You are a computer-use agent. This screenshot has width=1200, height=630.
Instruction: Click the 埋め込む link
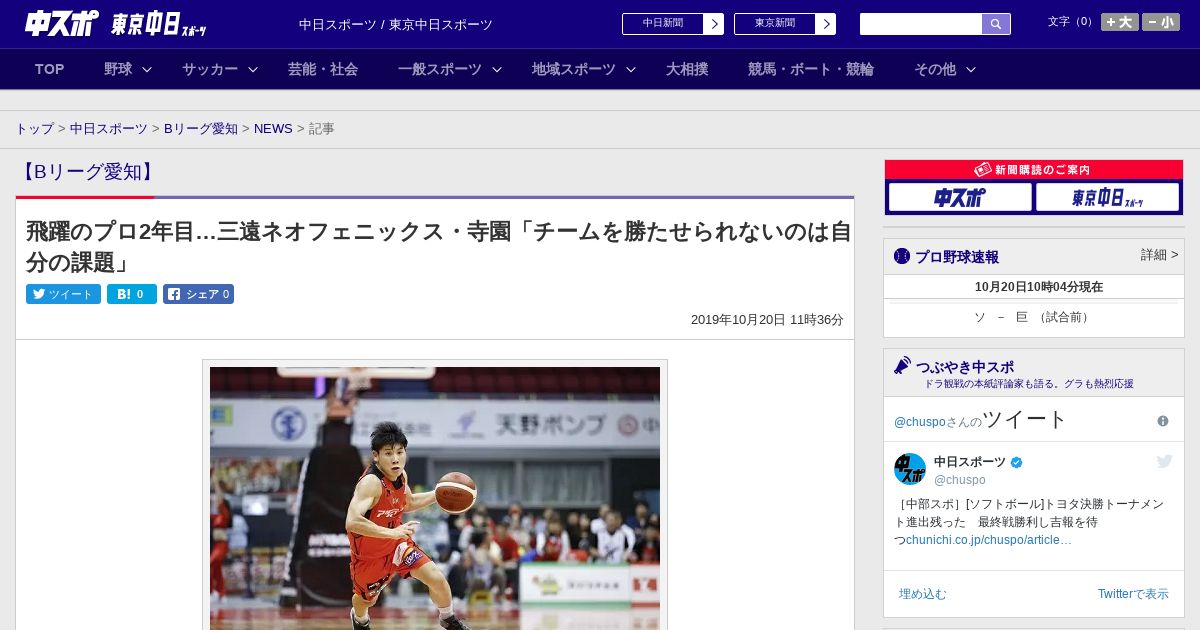click(x=923, y=594)
